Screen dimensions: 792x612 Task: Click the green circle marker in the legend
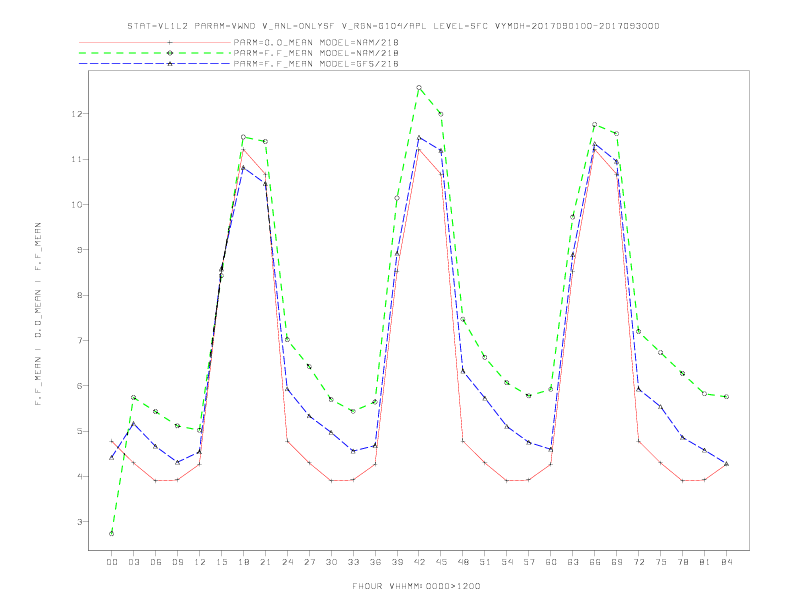(170, 53)
